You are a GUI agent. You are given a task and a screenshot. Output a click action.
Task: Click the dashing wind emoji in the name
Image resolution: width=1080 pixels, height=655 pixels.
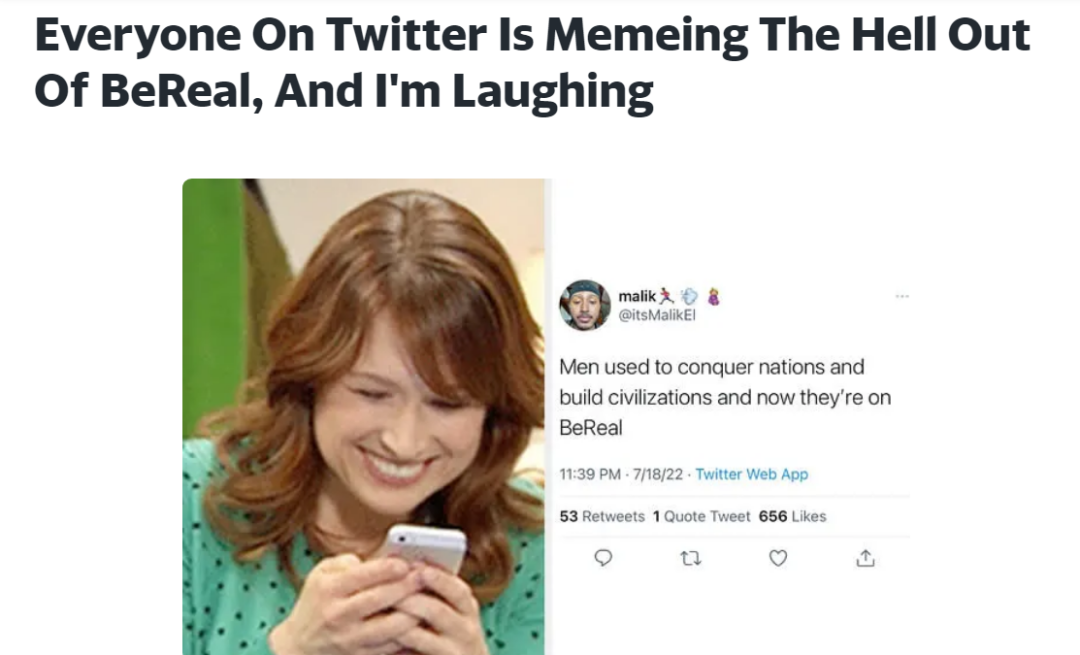point(690,296)
